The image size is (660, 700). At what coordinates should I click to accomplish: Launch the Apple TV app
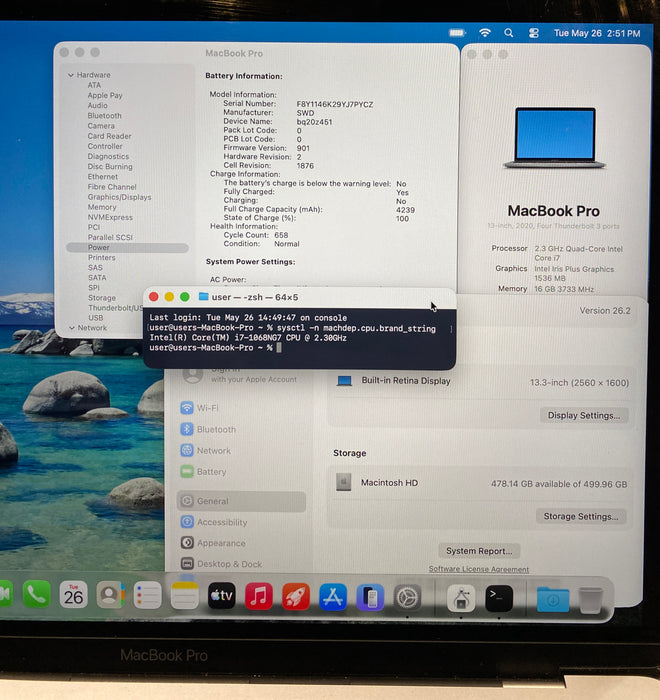pos(221,596)
